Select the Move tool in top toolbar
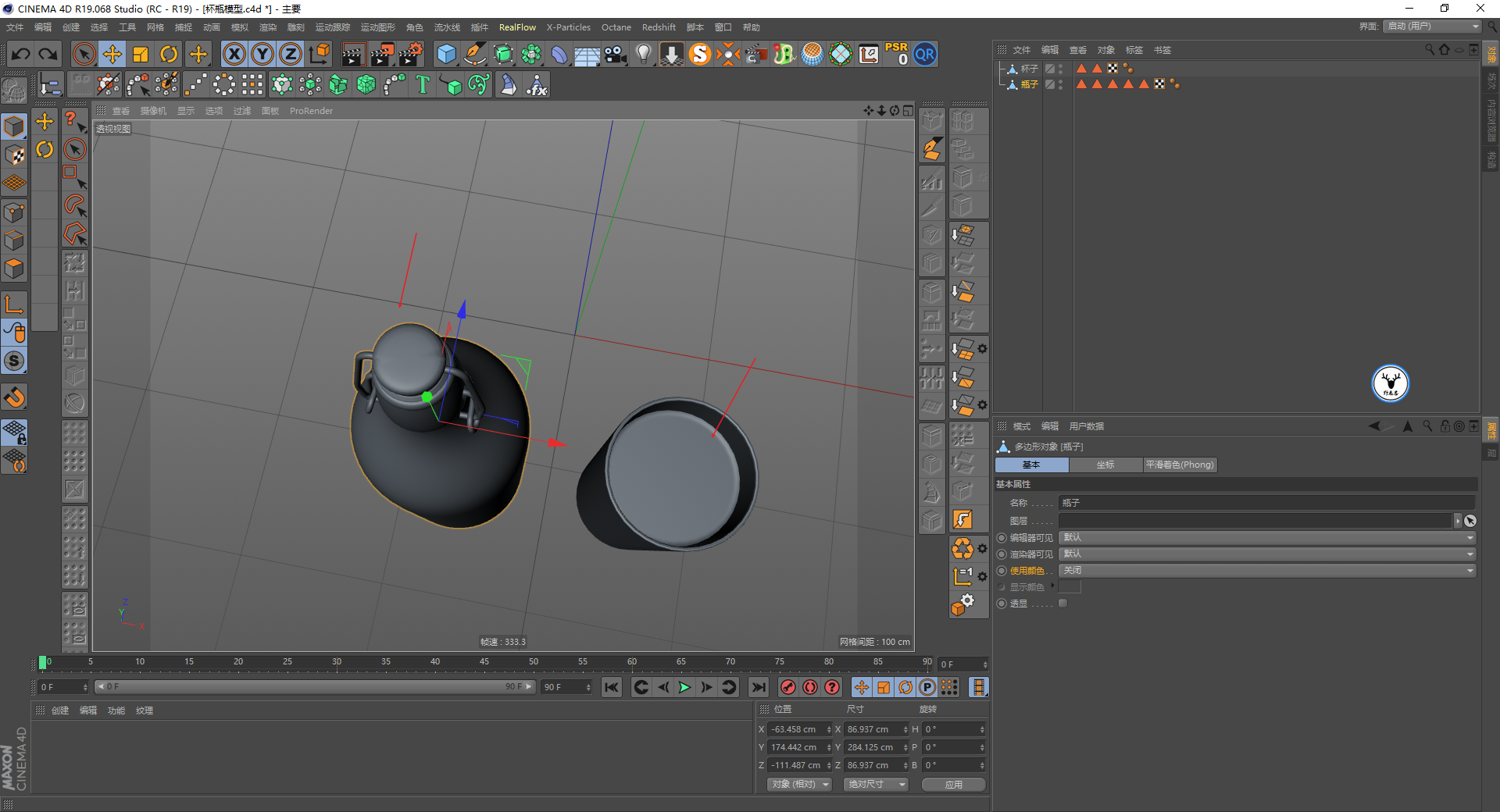This screenshot has height=812, width=1500. (112, 54)
